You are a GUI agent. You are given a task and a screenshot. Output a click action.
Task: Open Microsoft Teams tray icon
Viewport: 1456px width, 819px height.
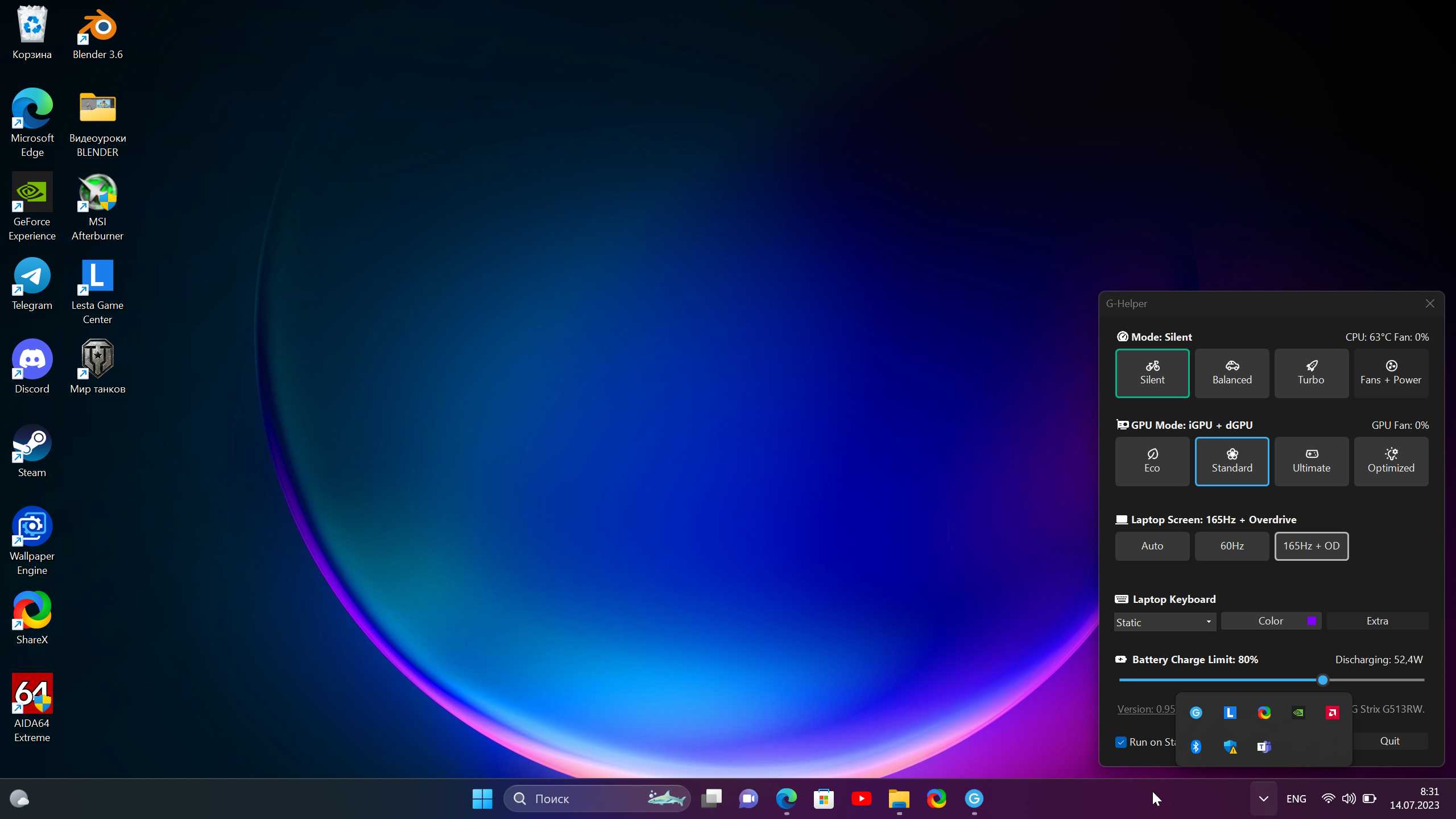pos(1264,746)
